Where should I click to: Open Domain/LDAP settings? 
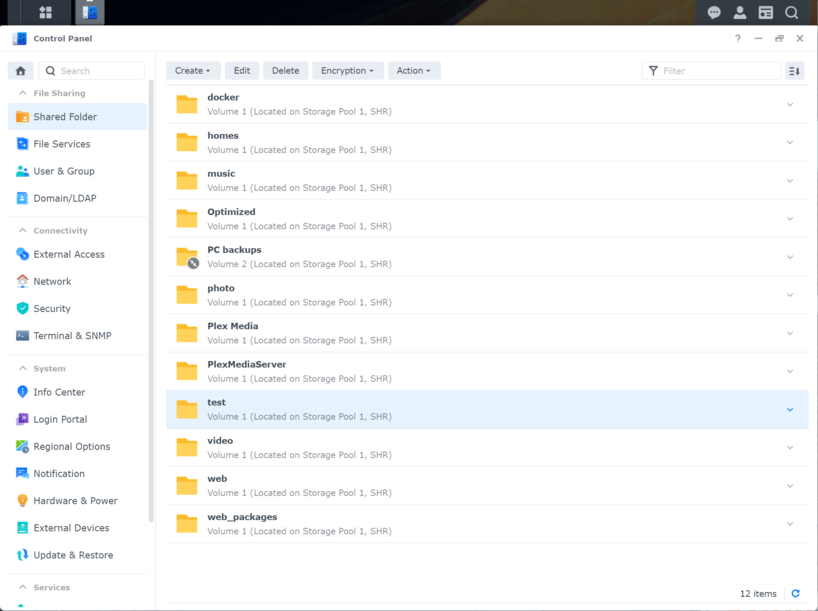(x=77, y=198)
